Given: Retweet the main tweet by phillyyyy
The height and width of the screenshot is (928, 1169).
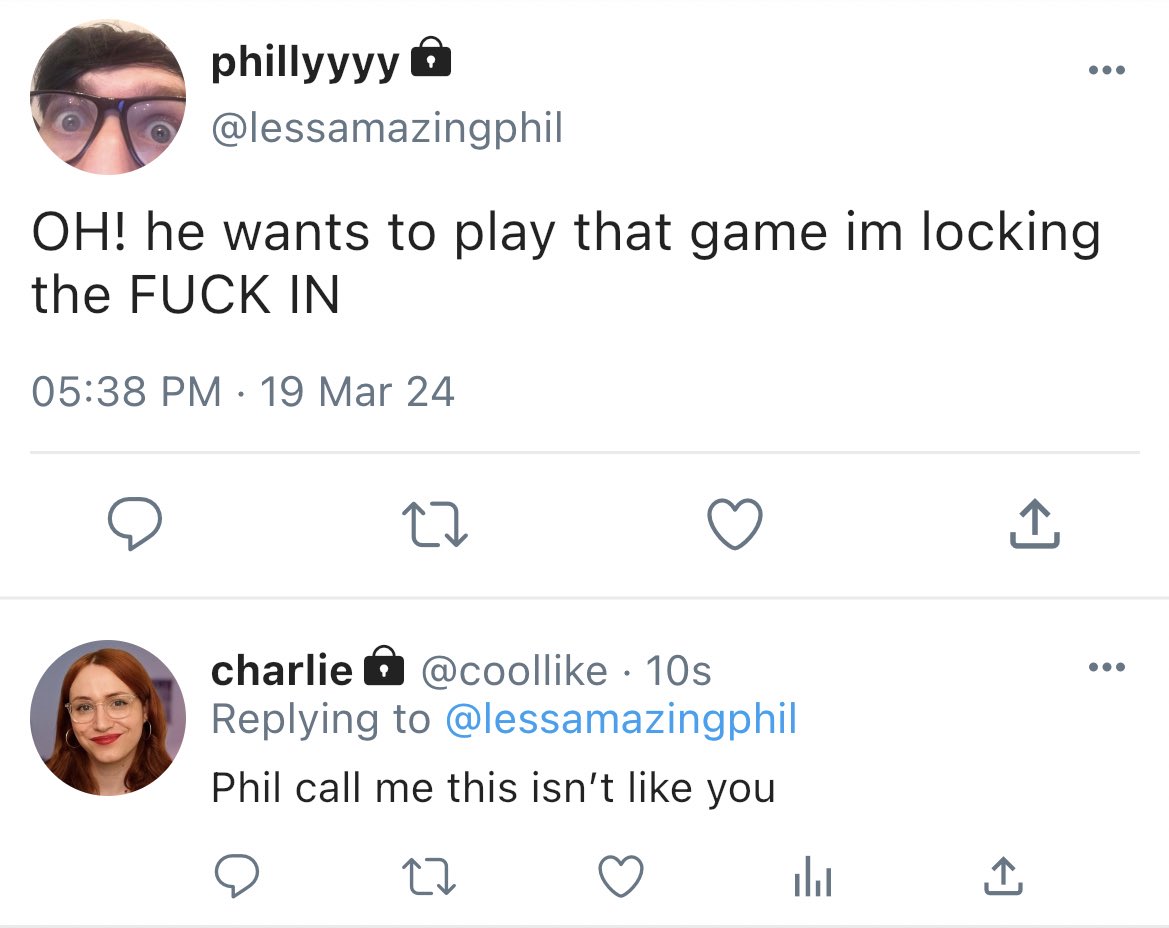Looking at the screenshot, I should (435, 524).
